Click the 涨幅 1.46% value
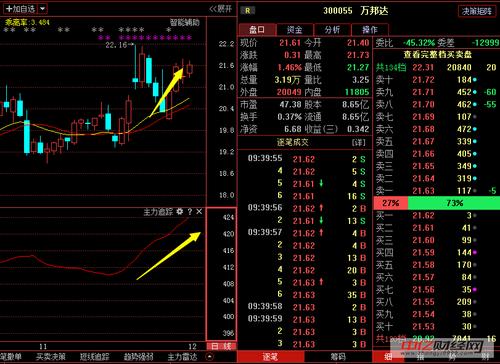Viewport: 500px width, 364px height. pos(289,67)
